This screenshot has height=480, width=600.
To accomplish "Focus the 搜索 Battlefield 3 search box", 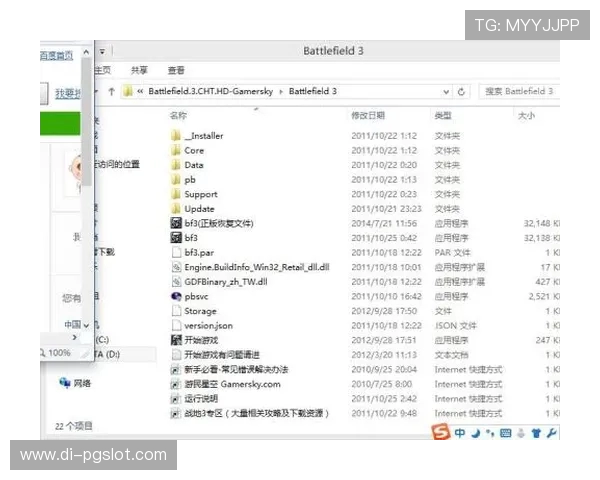I will (519, 91).
